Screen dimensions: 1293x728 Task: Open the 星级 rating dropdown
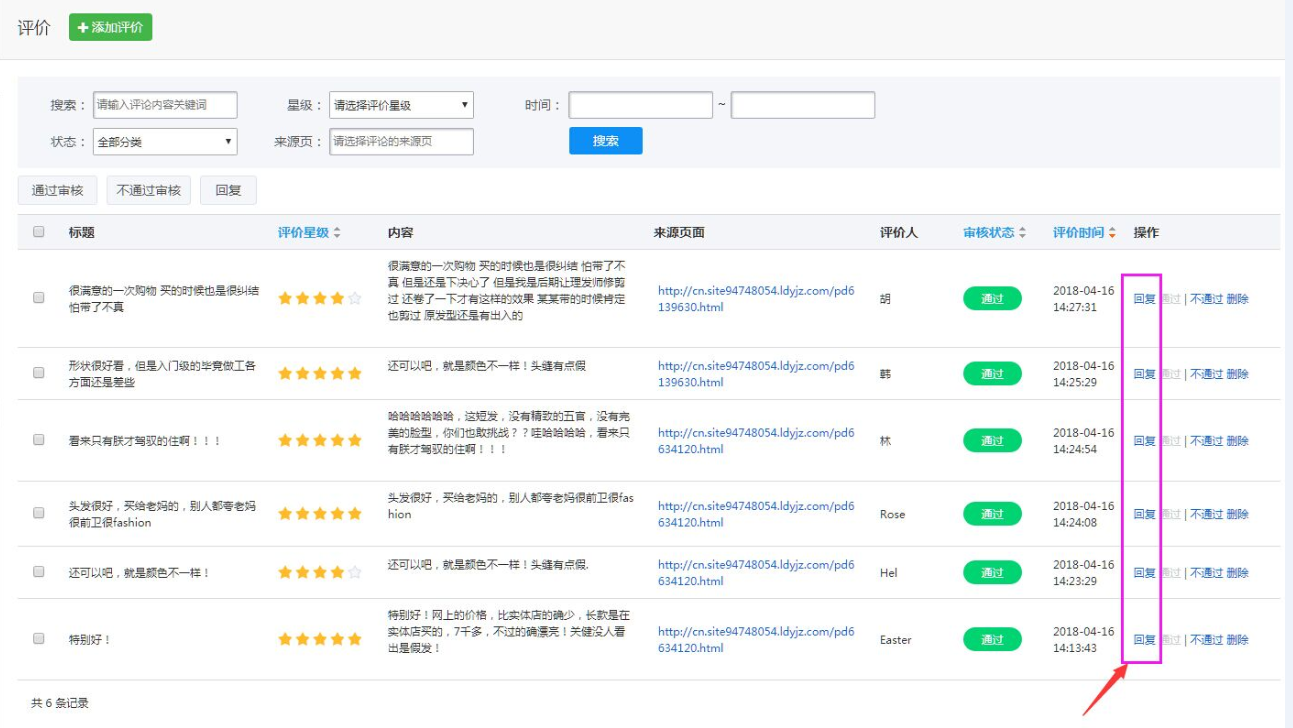tap(401, 105)
